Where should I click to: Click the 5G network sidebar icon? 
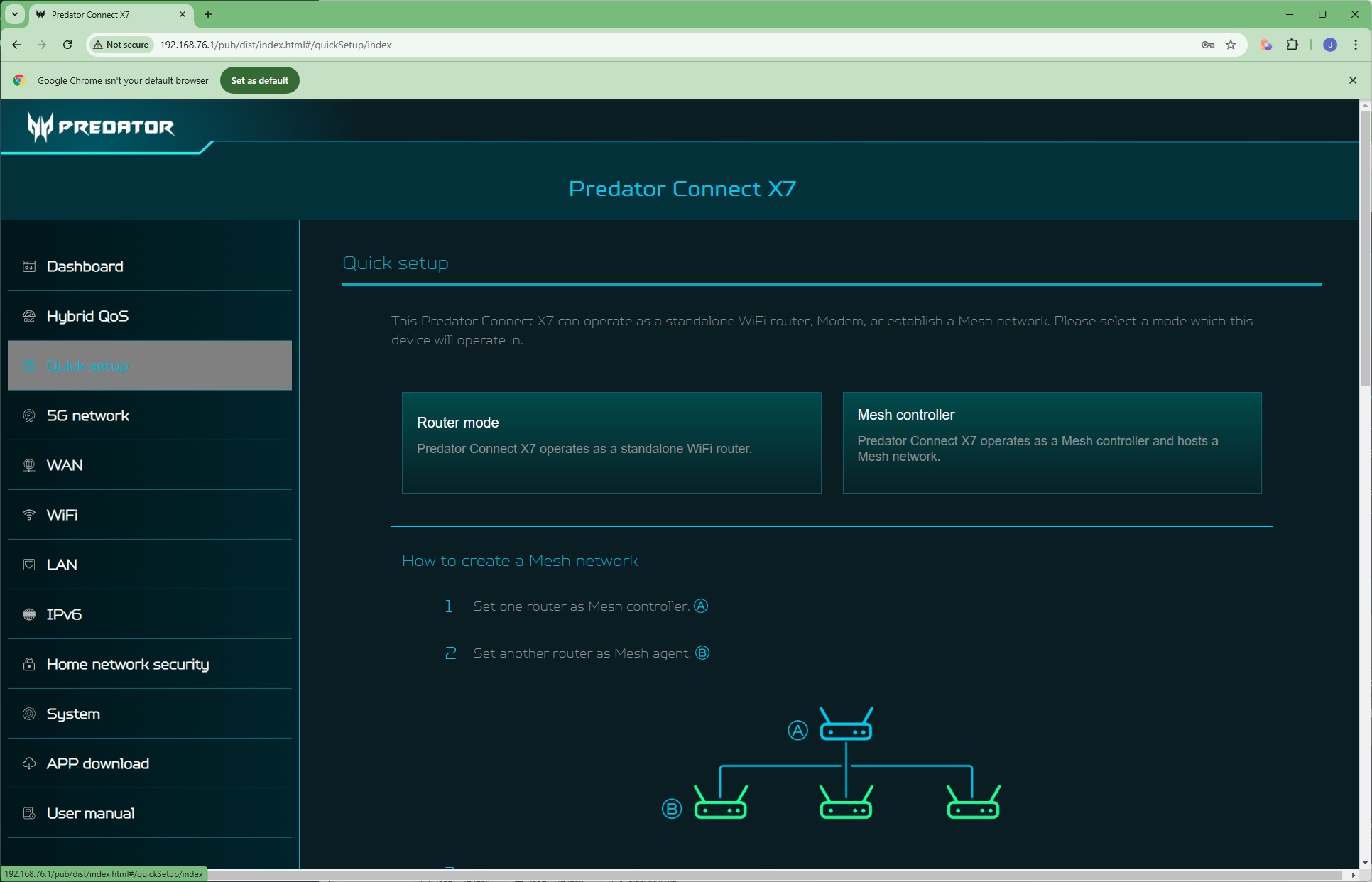tap(29, 415)
